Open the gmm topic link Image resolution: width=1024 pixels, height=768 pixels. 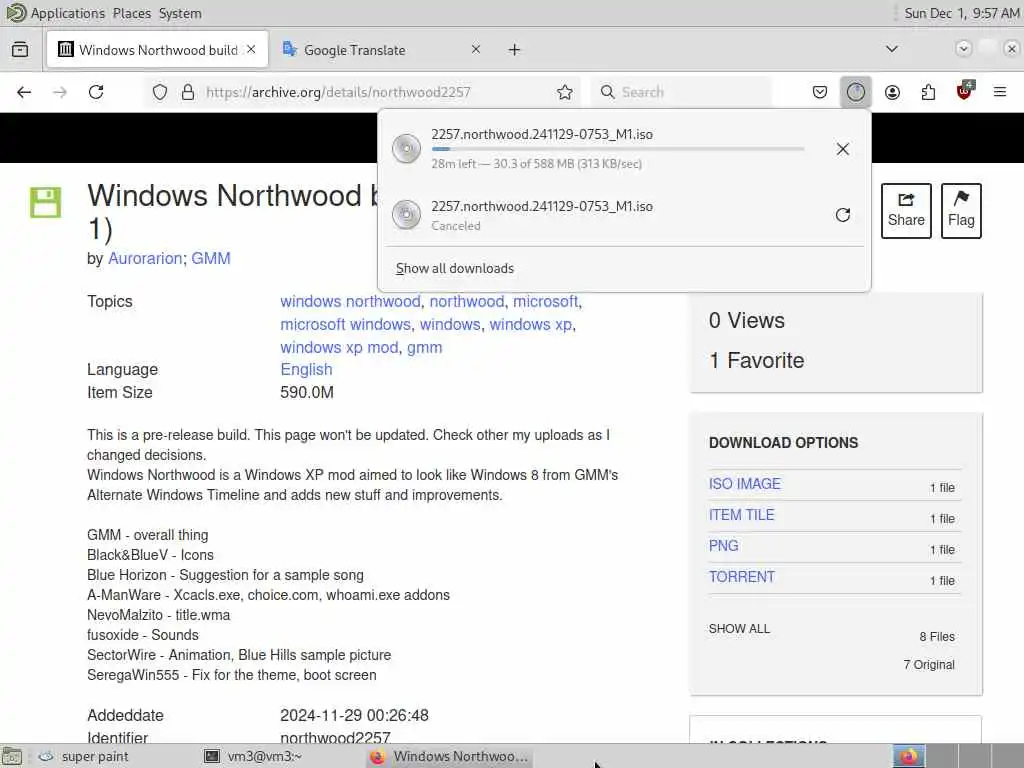point(424,347)
